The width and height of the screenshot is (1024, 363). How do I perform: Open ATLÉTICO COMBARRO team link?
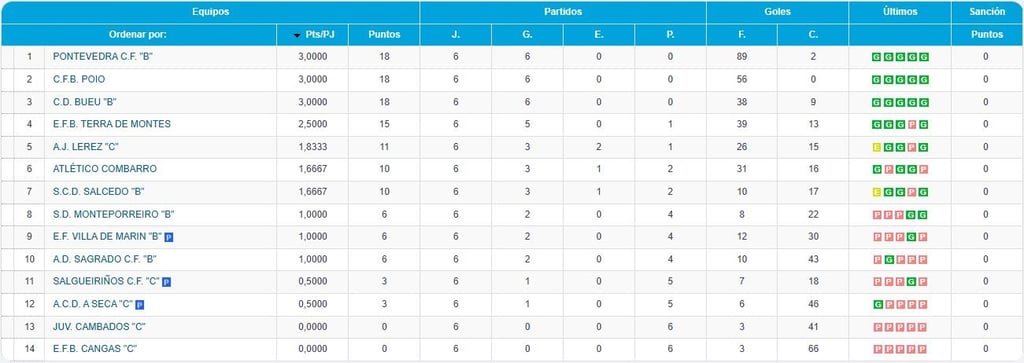(x=104, y=169)
